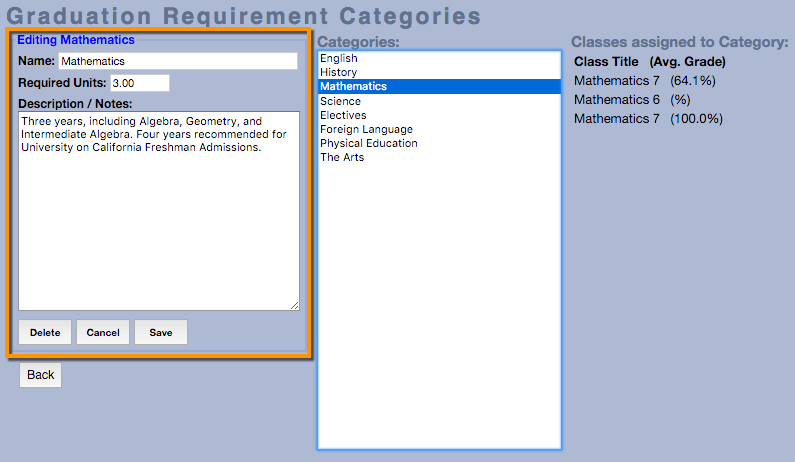Image resolution: width=795 pixels, height=462 pixels.
Task: Click the category Name input field
Action: tap(178, 61)
